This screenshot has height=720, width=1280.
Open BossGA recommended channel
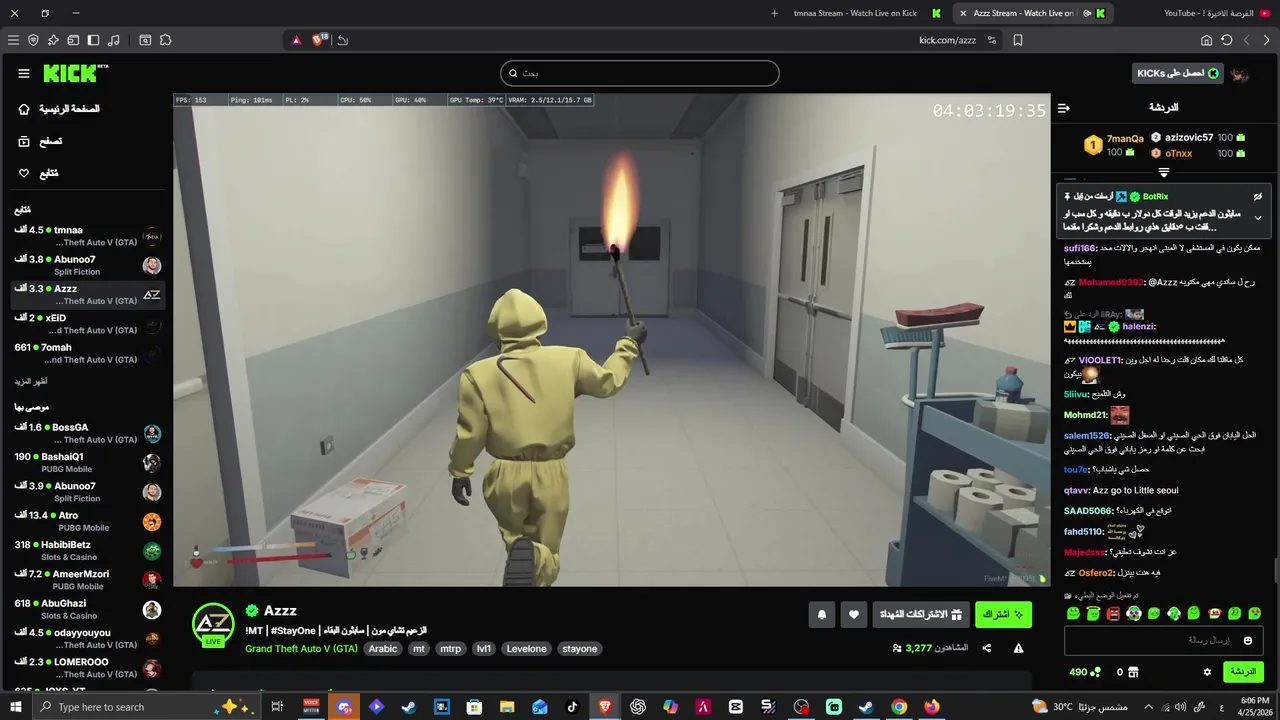88,433
